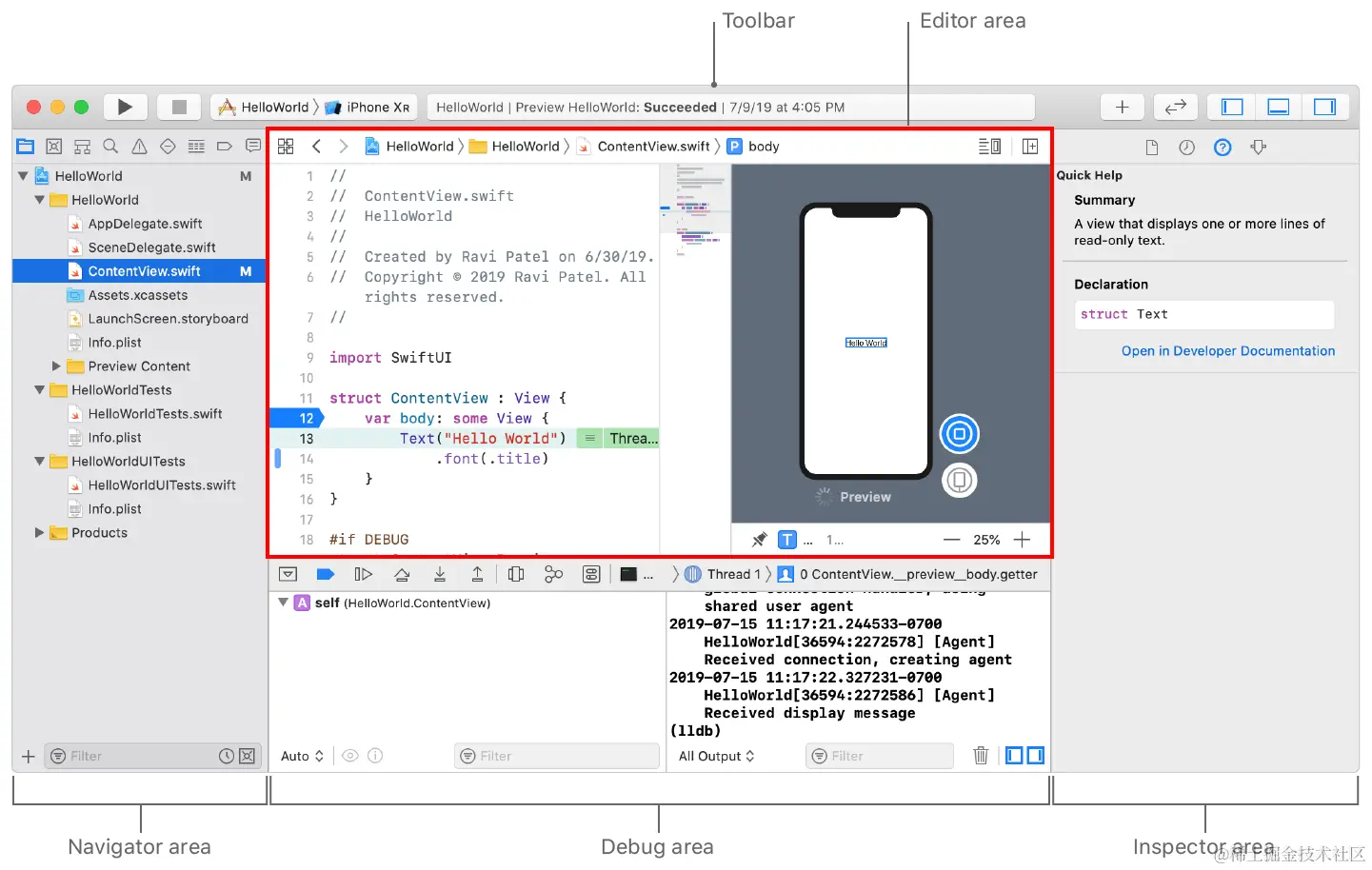Toggle code review arrows button
1372x870 pixels.
tap(1176, 107)
